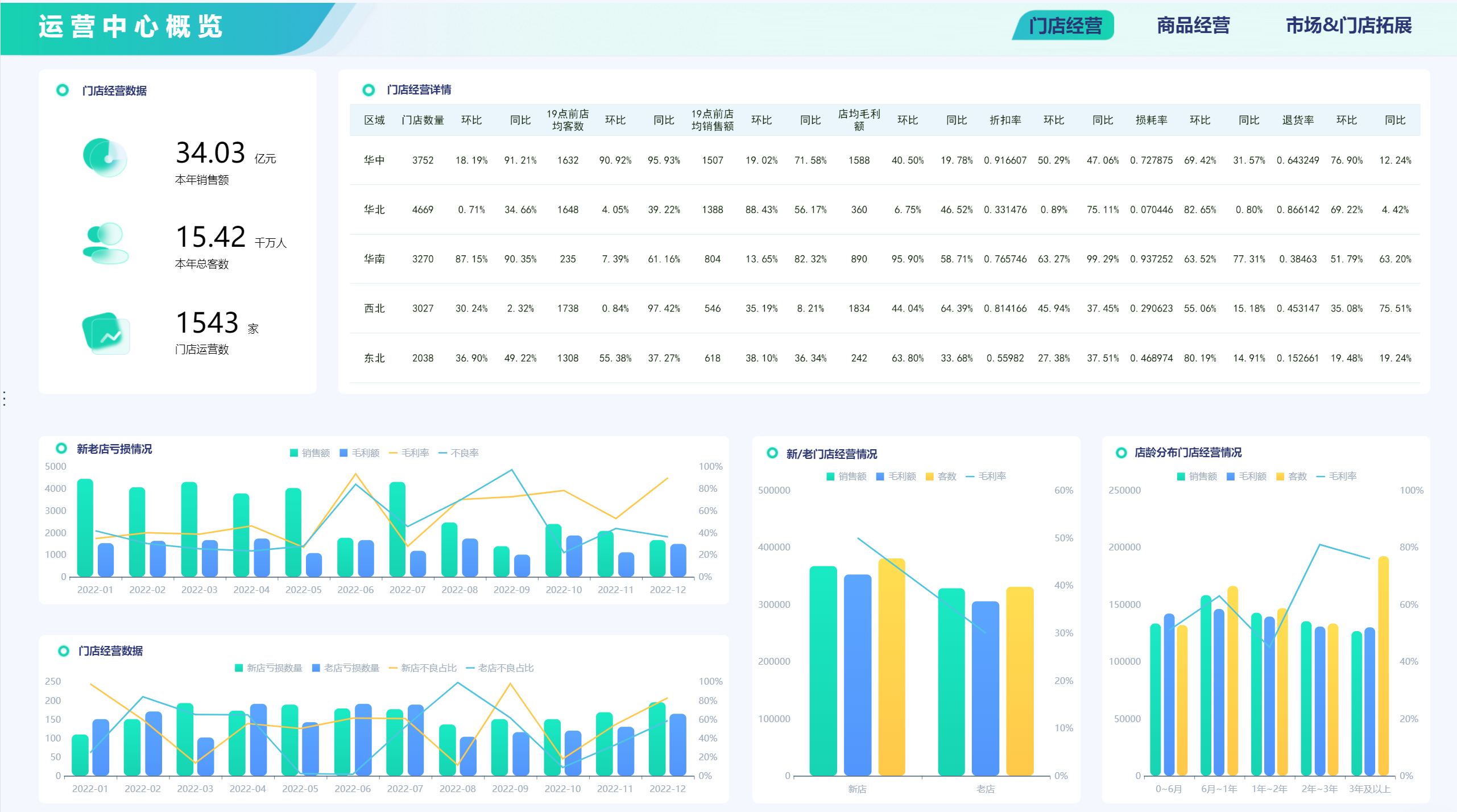Screen dimensions: 1457x812
Task: Click ring icon beside 门店经营详情 title
Action: pos(369,90)
